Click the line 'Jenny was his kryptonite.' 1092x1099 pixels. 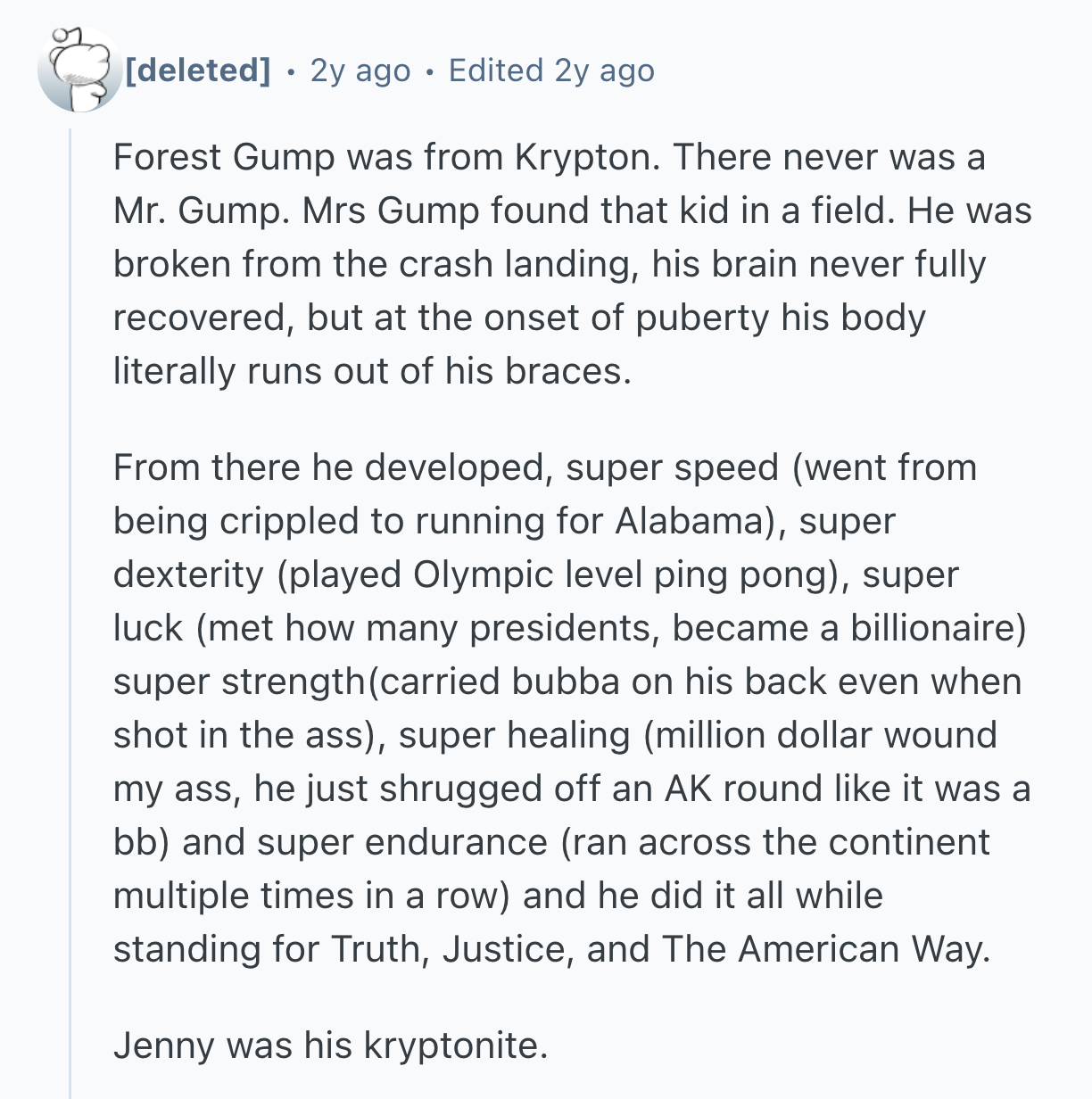point(330,1045)
